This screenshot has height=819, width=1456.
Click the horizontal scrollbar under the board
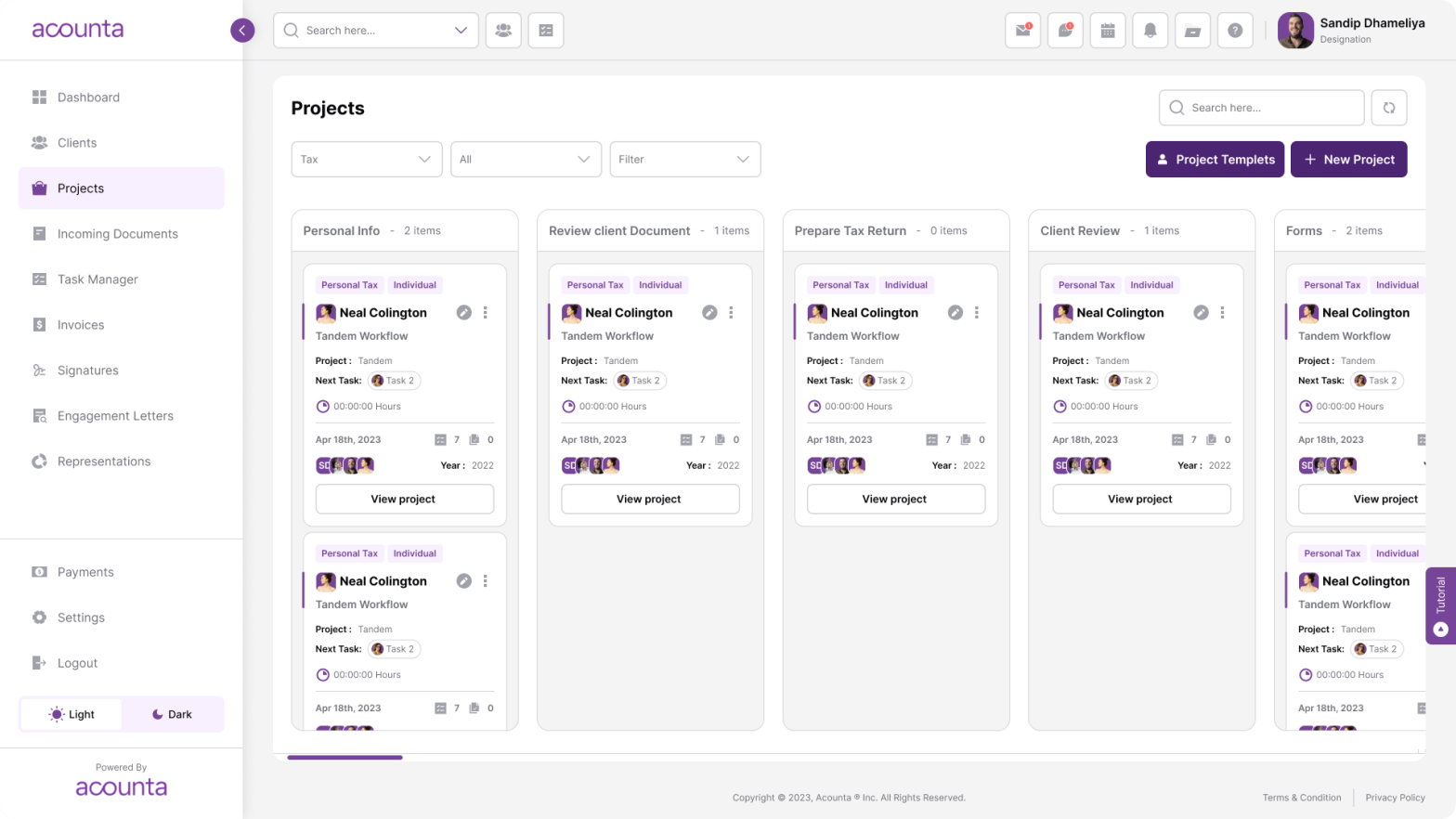pos(345,758)
